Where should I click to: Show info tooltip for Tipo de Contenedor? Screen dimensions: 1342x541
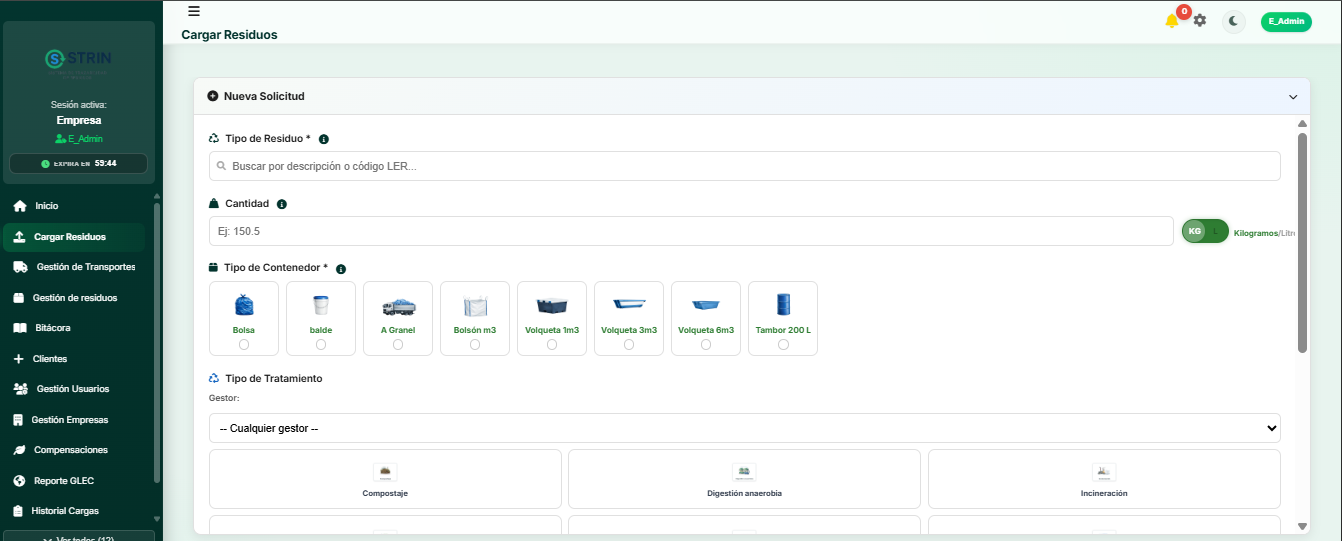341,269
